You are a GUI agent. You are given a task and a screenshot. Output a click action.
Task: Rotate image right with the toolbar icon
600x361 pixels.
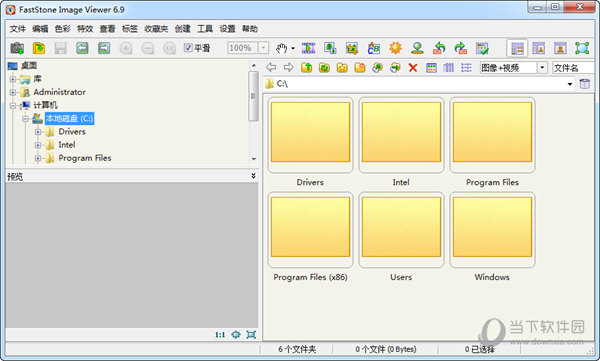[460, 48]
